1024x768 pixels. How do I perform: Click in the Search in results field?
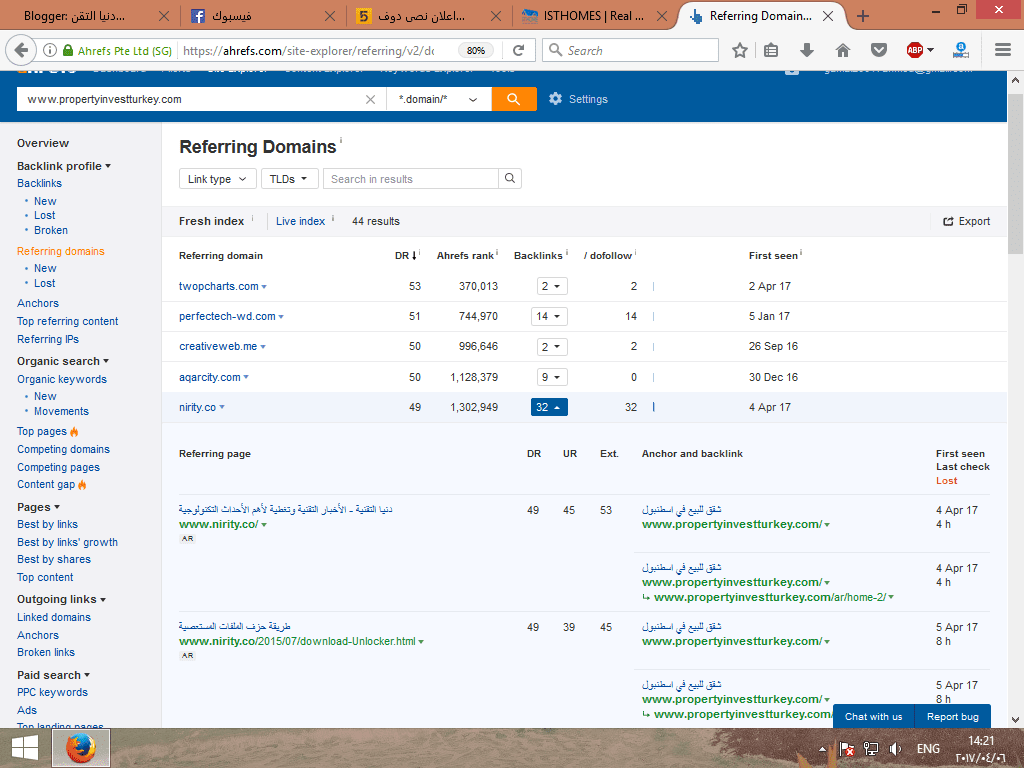point(410,179)
